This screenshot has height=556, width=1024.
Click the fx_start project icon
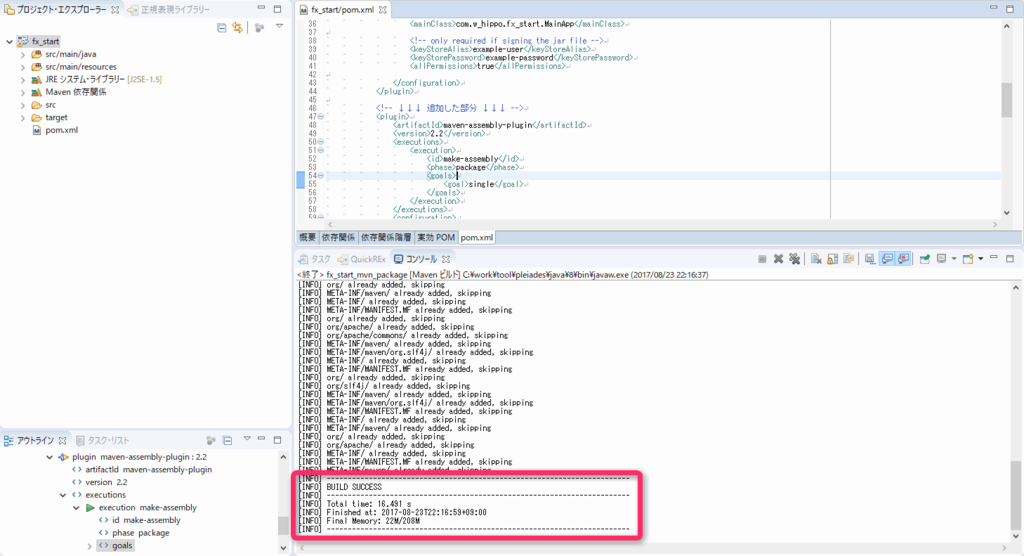point(23,41)
